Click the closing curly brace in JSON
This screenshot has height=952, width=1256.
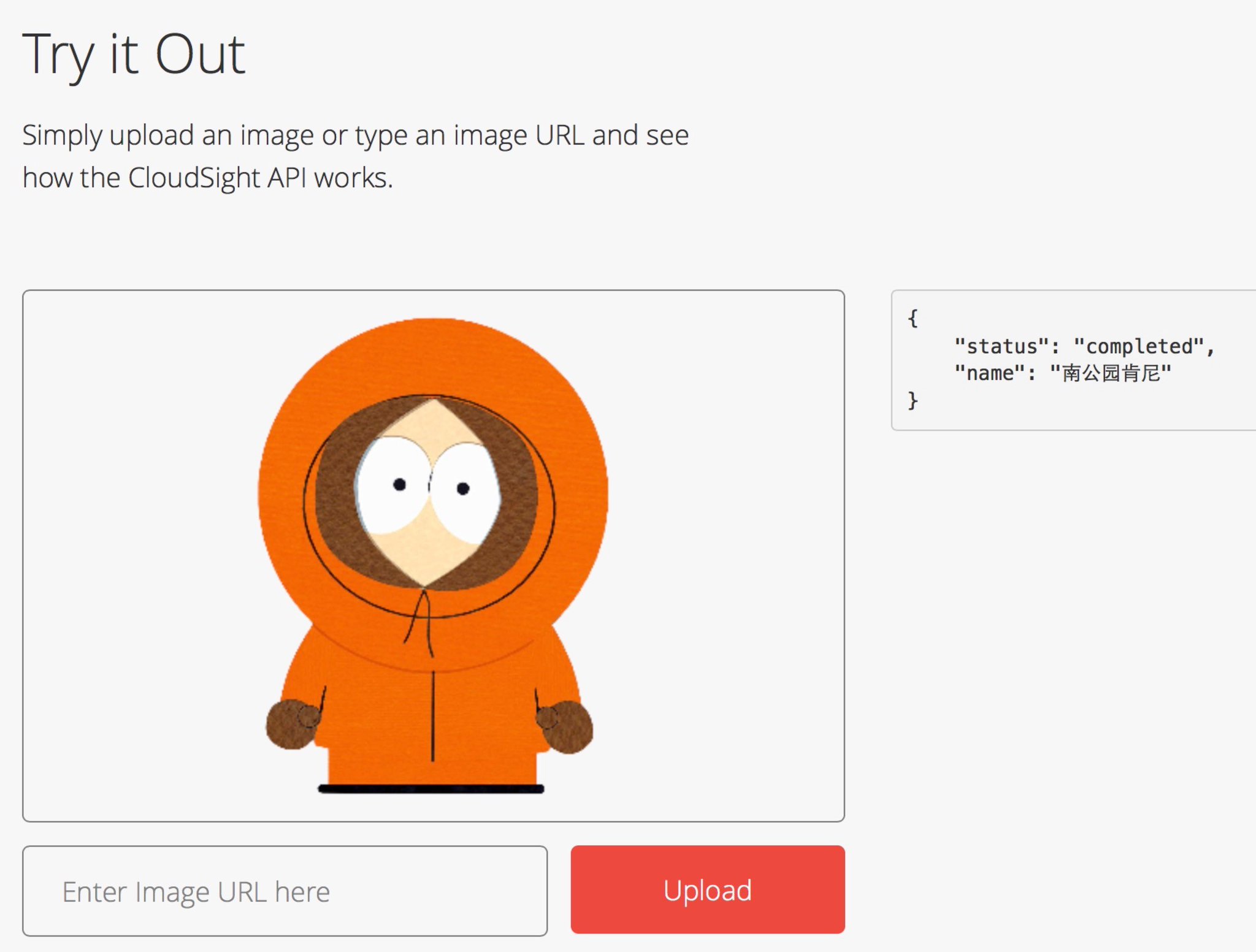coord(913,400)
